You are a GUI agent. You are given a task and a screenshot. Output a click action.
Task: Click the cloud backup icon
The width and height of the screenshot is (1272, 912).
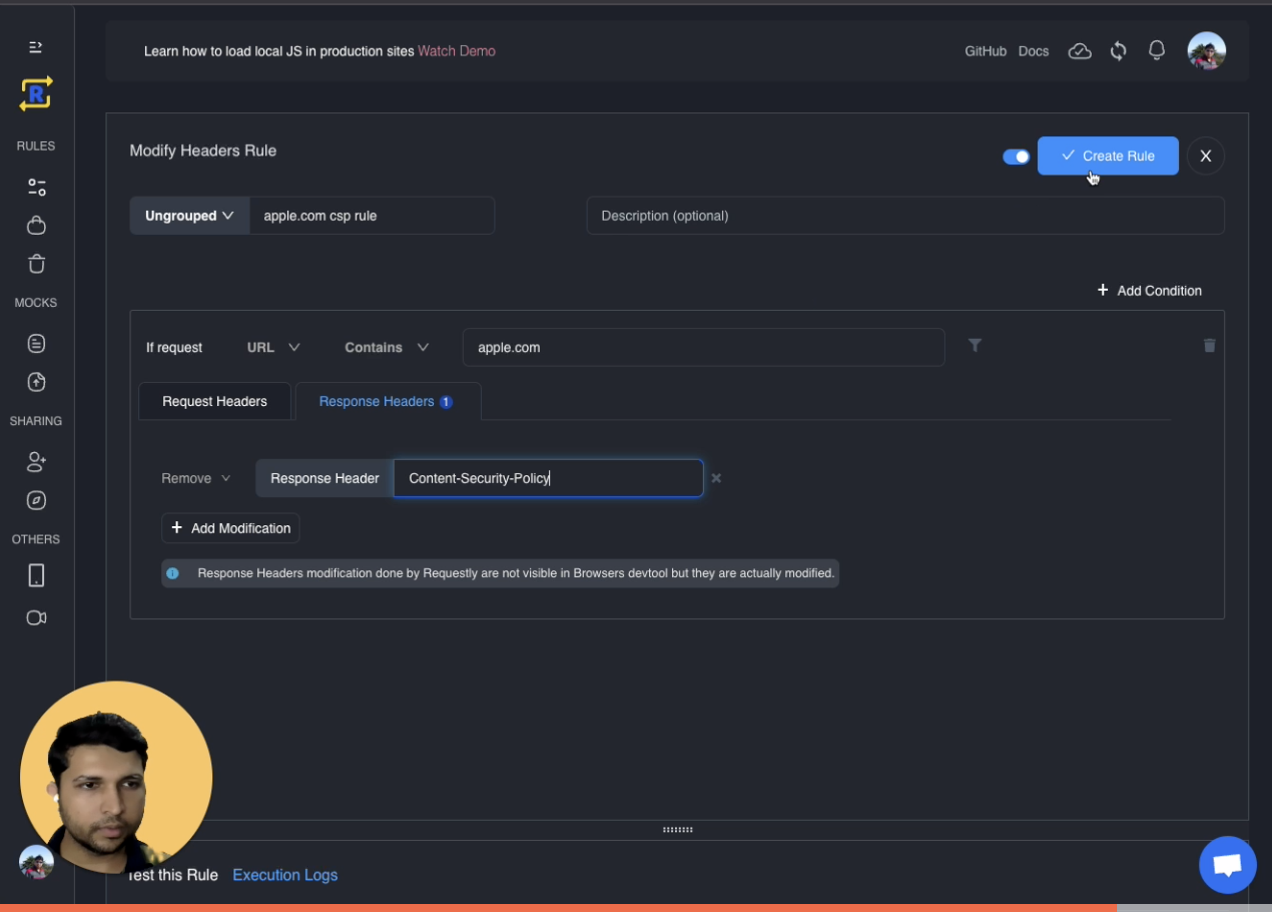1080,51
